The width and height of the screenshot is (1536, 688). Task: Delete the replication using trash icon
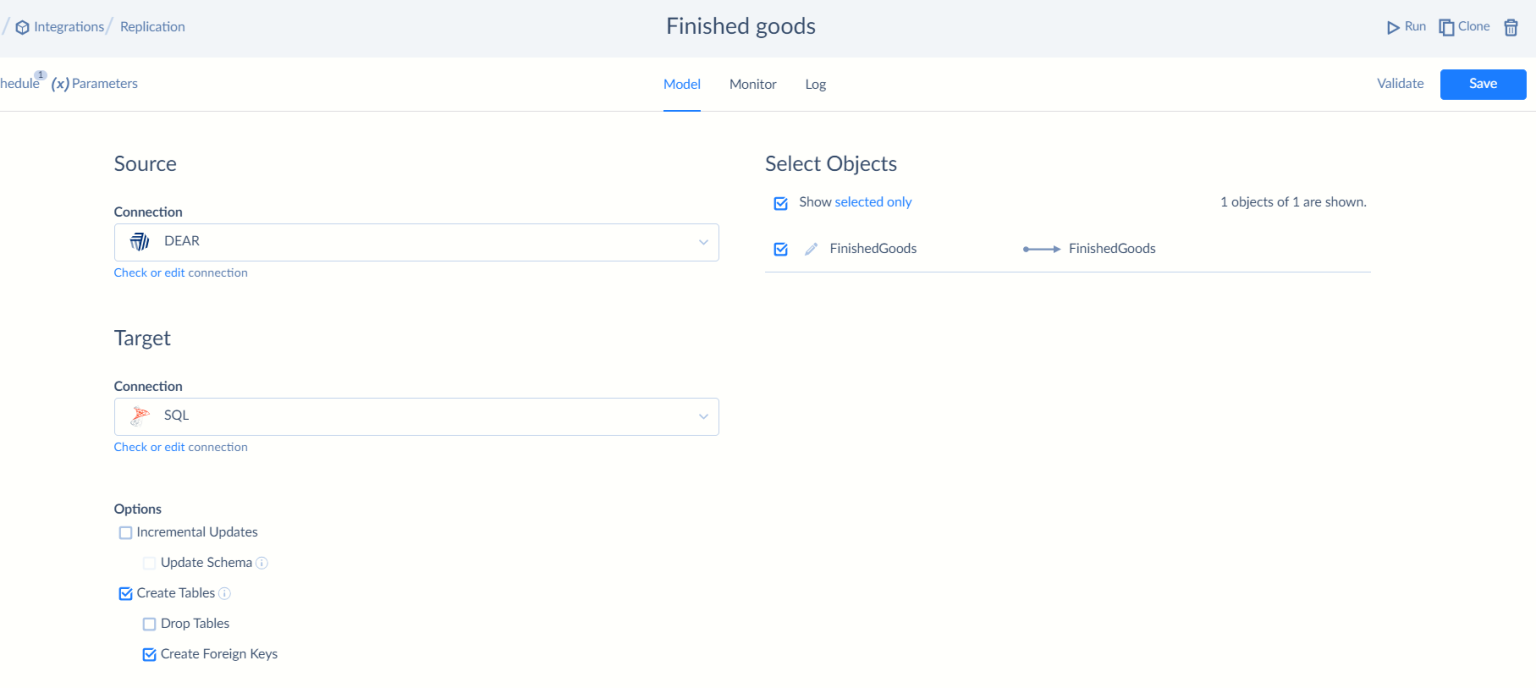pos(1511,27)
